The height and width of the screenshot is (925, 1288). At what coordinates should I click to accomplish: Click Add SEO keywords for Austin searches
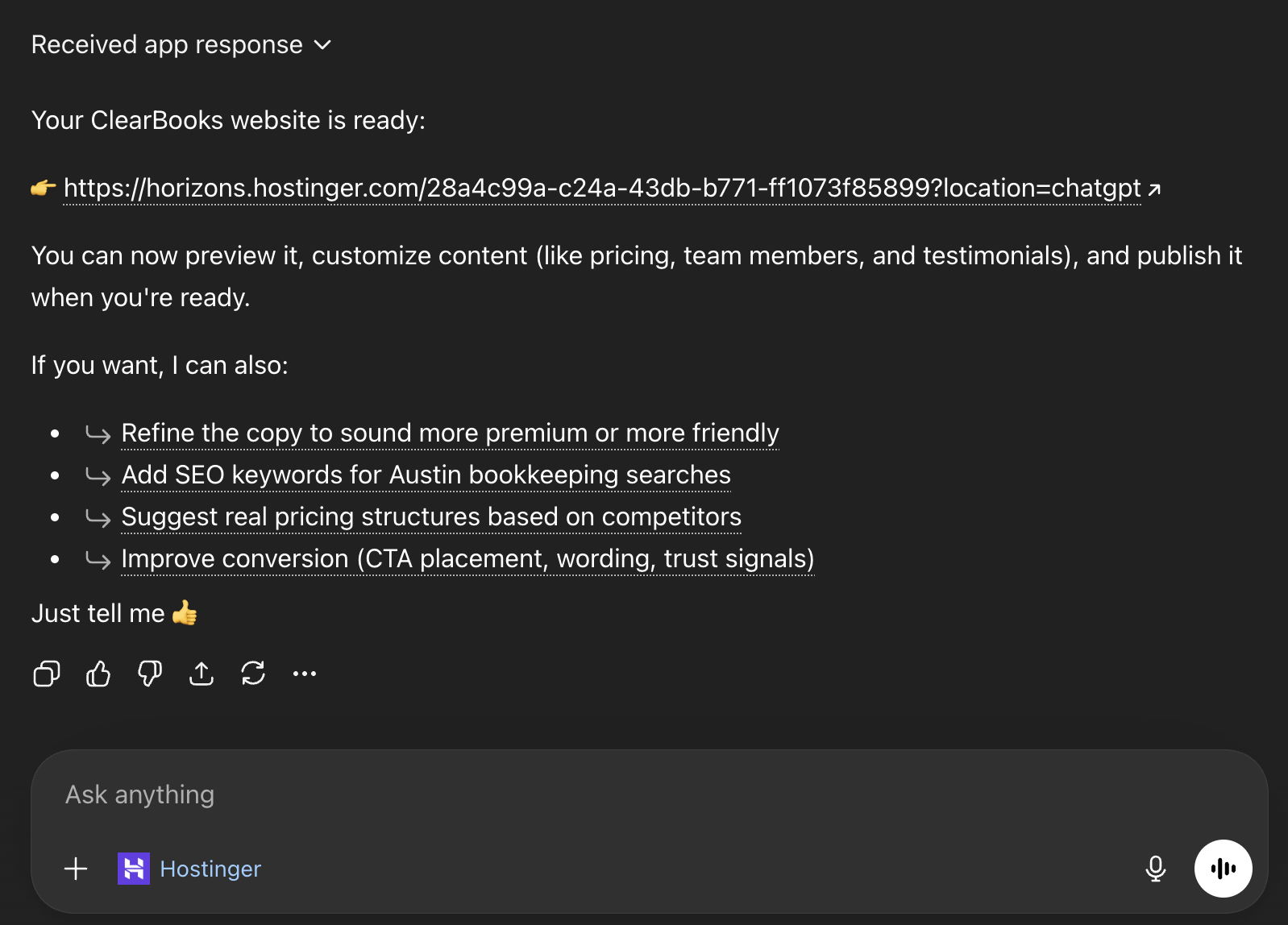(426, 475)
